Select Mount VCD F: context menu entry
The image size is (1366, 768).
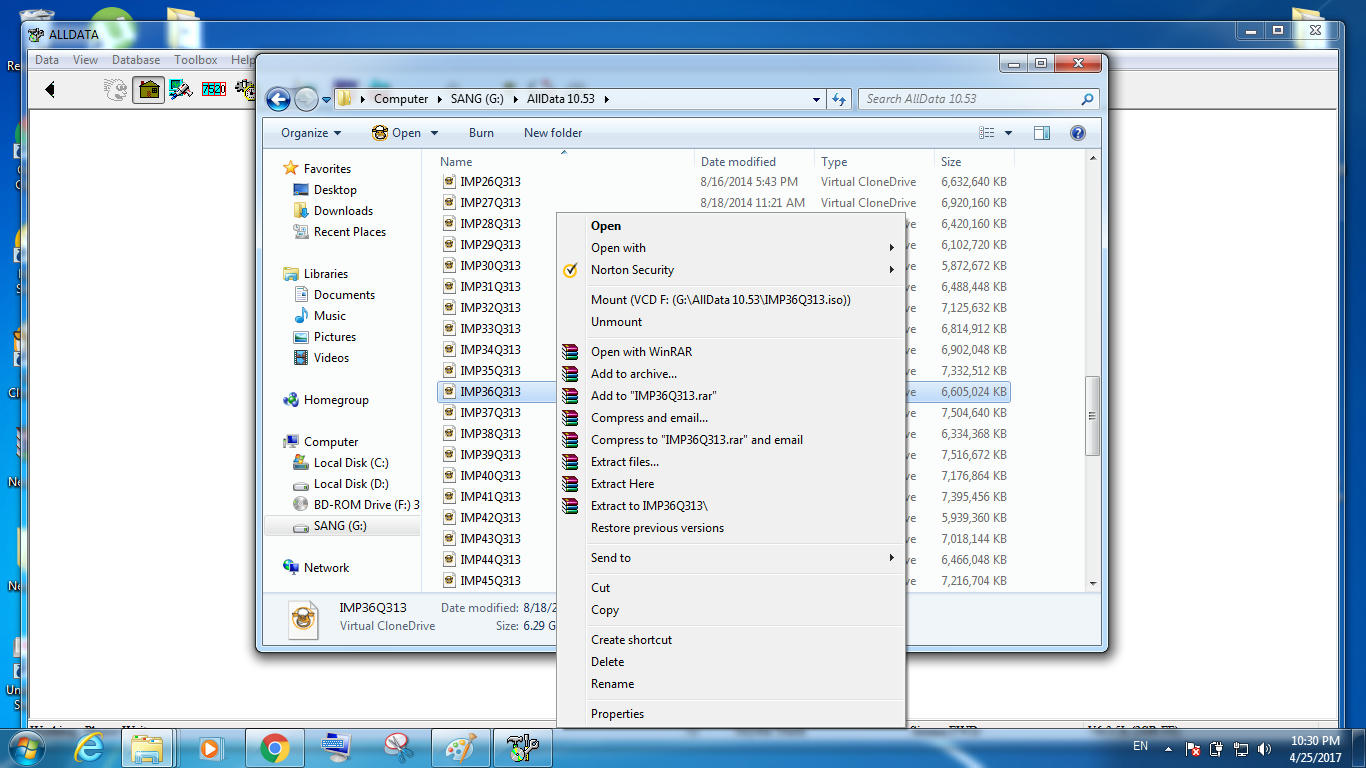pos(731,300)
